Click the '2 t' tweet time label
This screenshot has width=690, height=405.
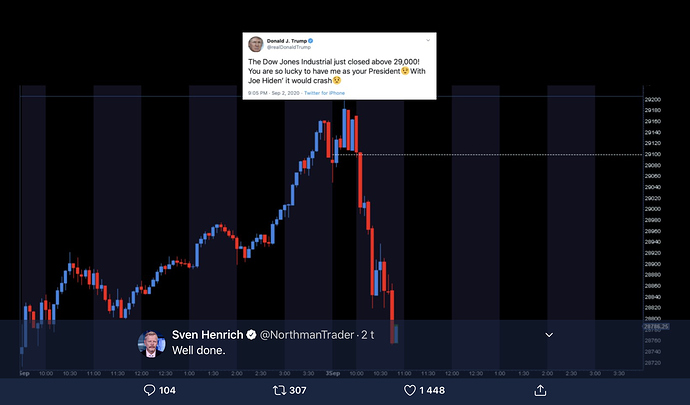(366, 334)
